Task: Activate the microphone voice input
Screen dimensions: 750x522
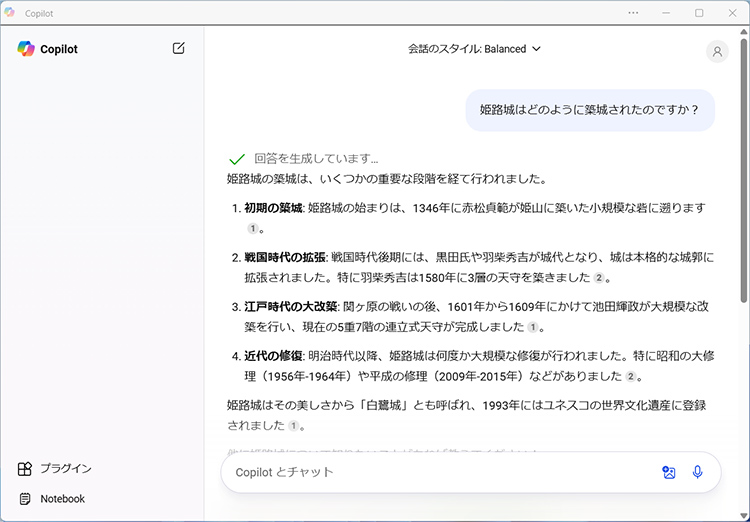Action: click(698, 472)
